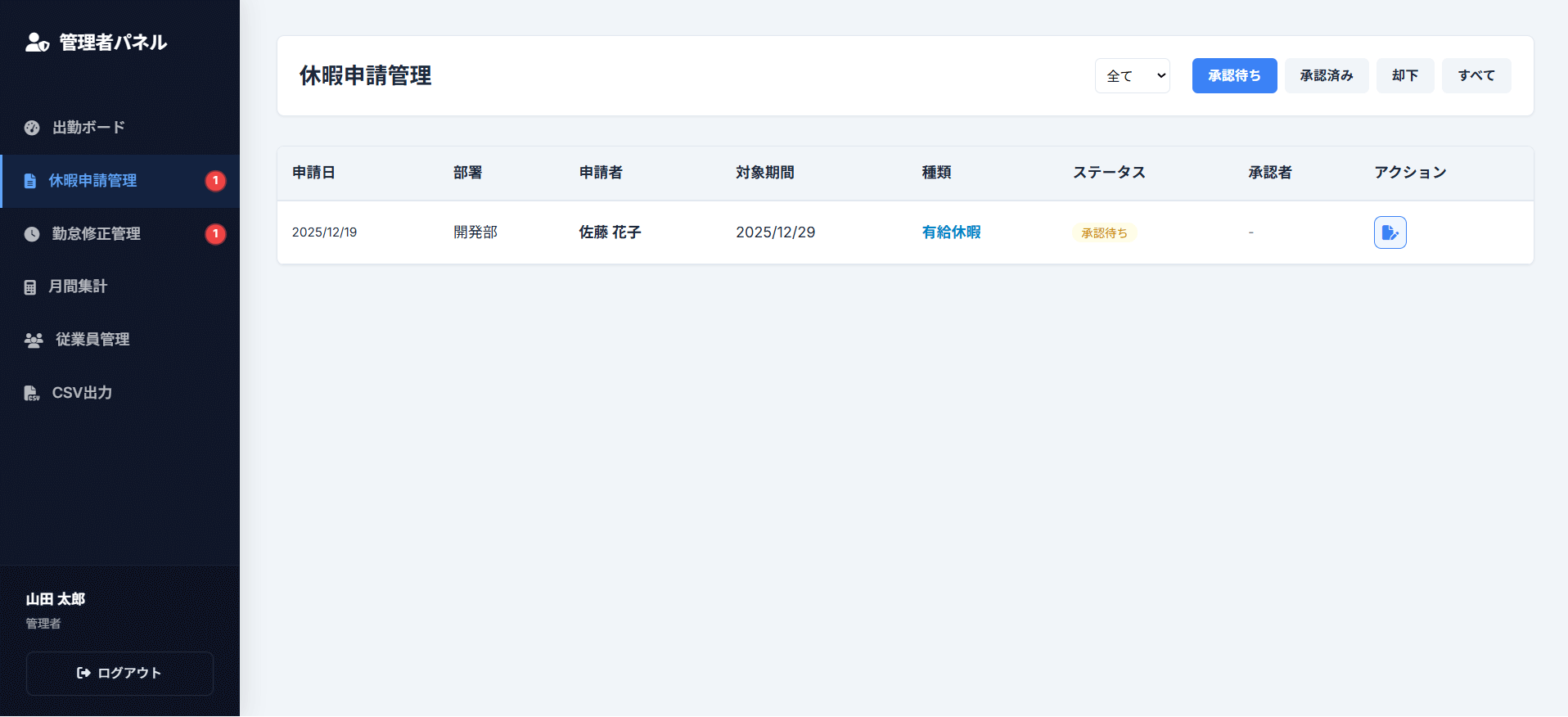Image resolution: width=1568 pixels, height=717 pixels.
Task: Switch to the 承認待ち filter tab
Action: tap(1233, 76)
